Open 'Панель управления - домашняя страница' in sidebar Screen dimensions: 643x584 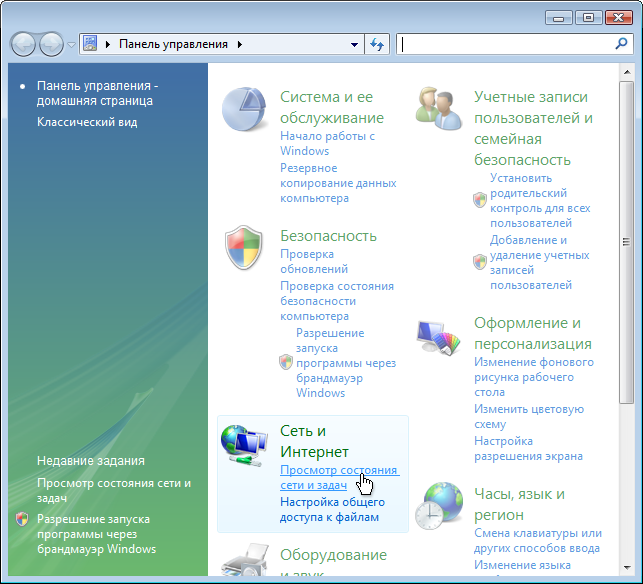tap(98, 93)
